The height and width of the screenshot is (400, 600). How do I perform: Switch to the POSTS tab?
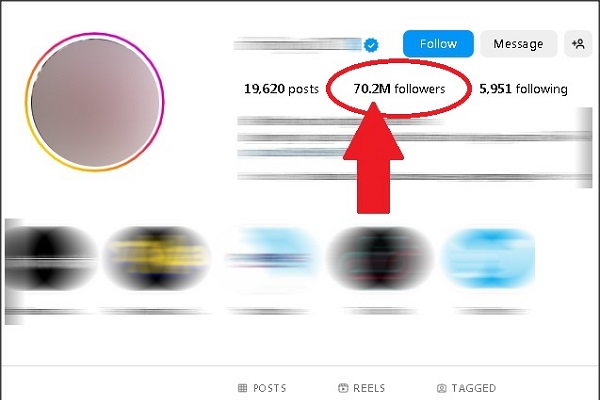click(x=262, y=388)
